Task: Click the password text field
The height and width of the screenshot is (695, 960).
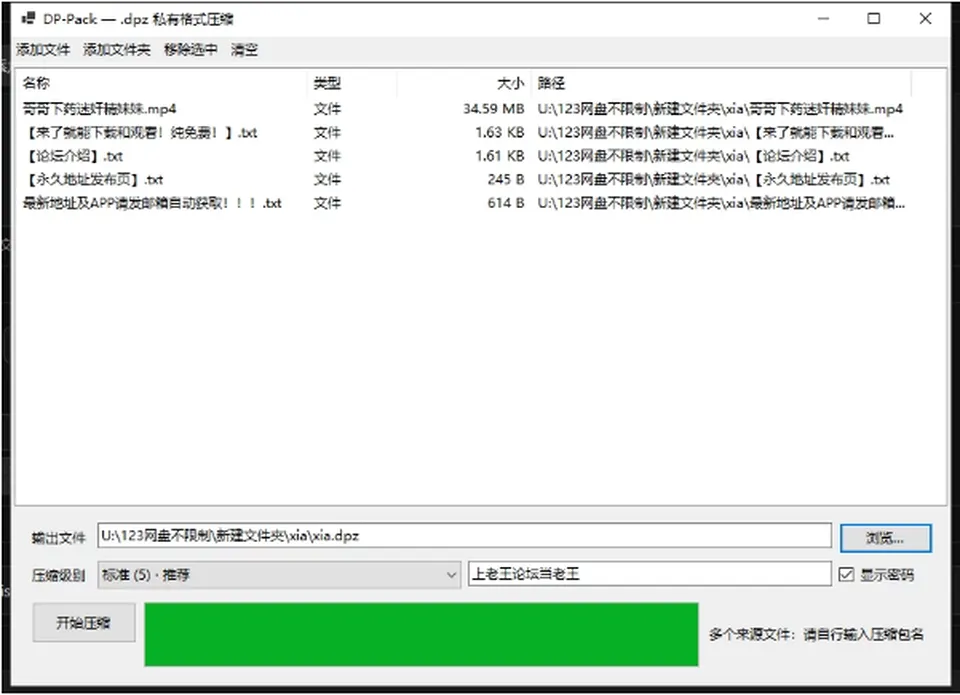Action: point(650,574)
